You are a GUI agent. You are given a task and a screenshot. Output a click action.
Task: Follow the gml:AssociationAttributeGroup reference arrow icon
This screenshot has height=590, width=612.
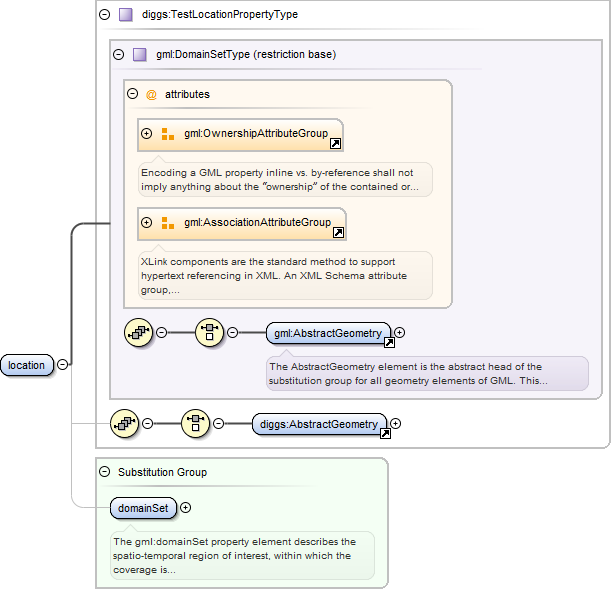coord(339,232)
